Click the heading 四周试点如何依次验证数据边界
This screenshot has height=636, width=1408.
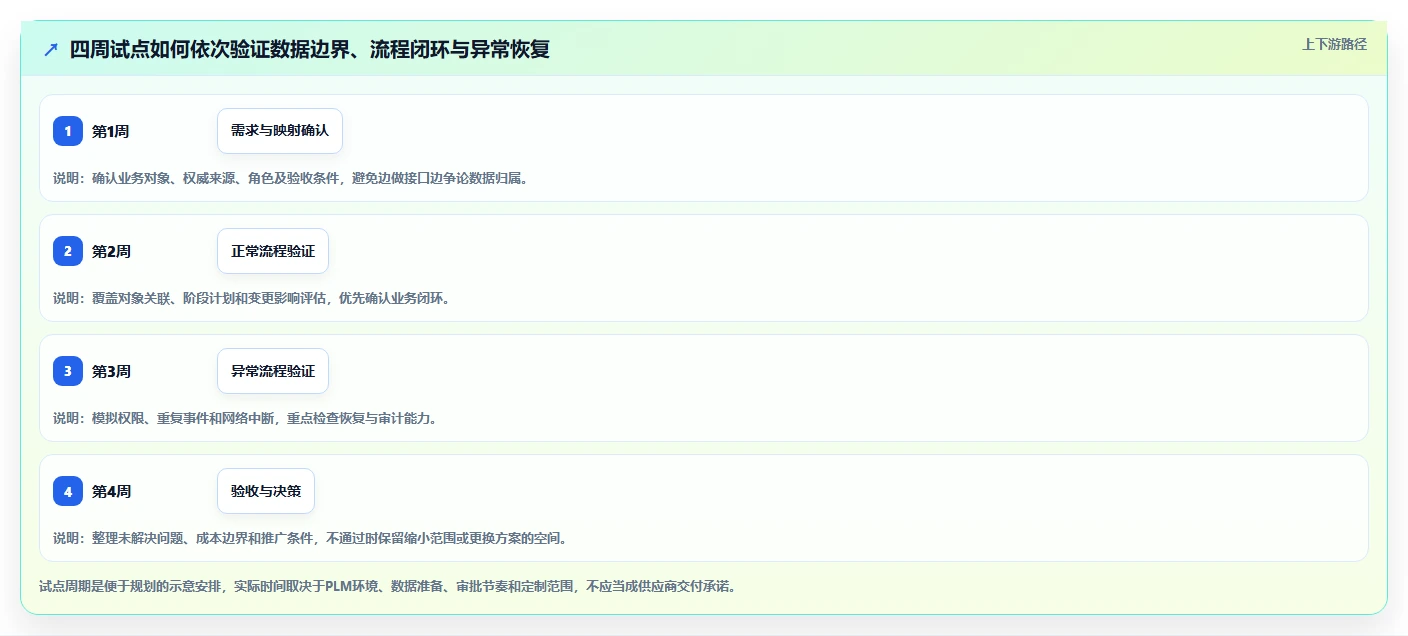pos(310,49)
